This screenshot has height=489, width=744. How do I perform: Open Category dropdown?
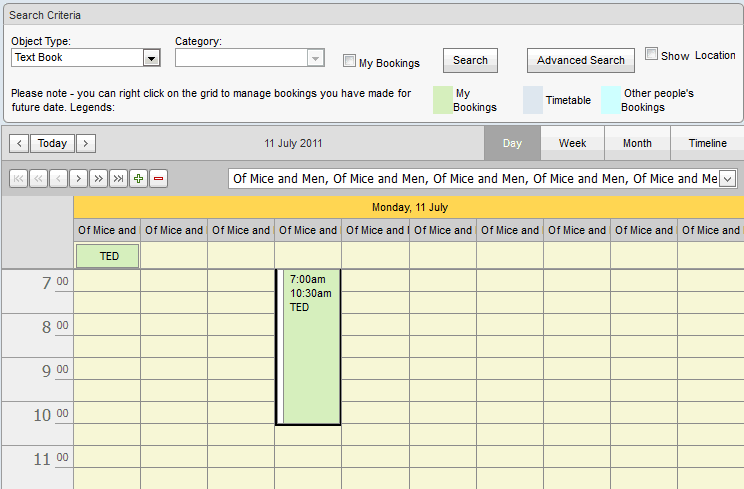[x=316, y=58]
